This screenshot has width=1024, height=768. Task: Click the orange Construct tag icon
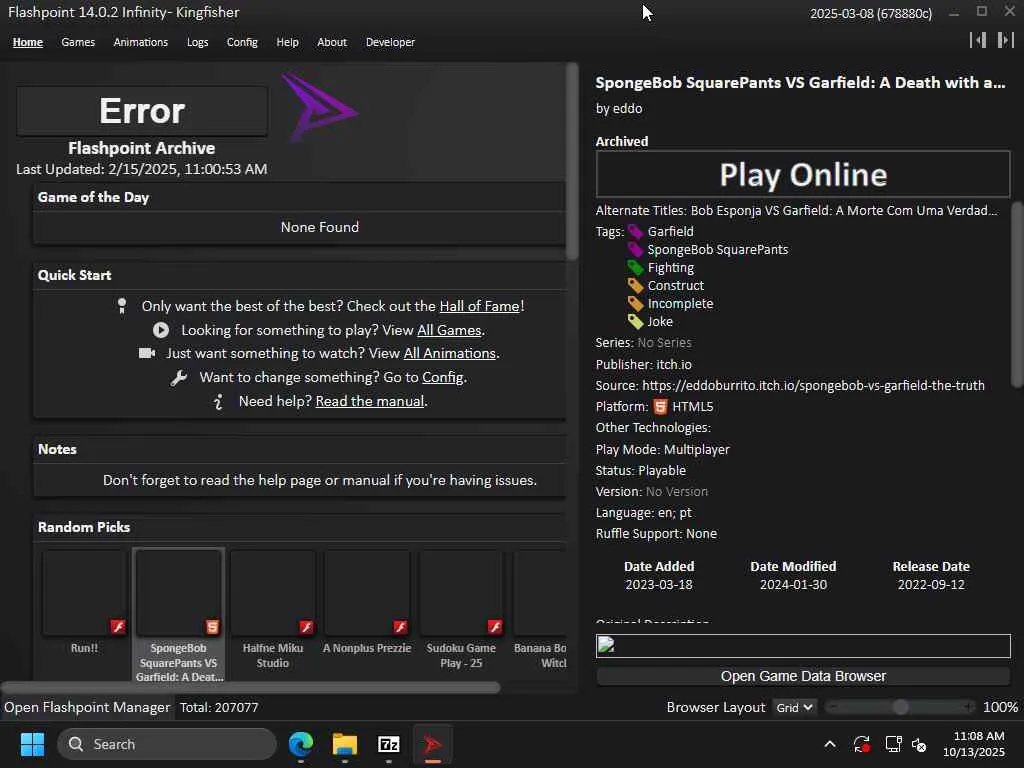(635, 285)
